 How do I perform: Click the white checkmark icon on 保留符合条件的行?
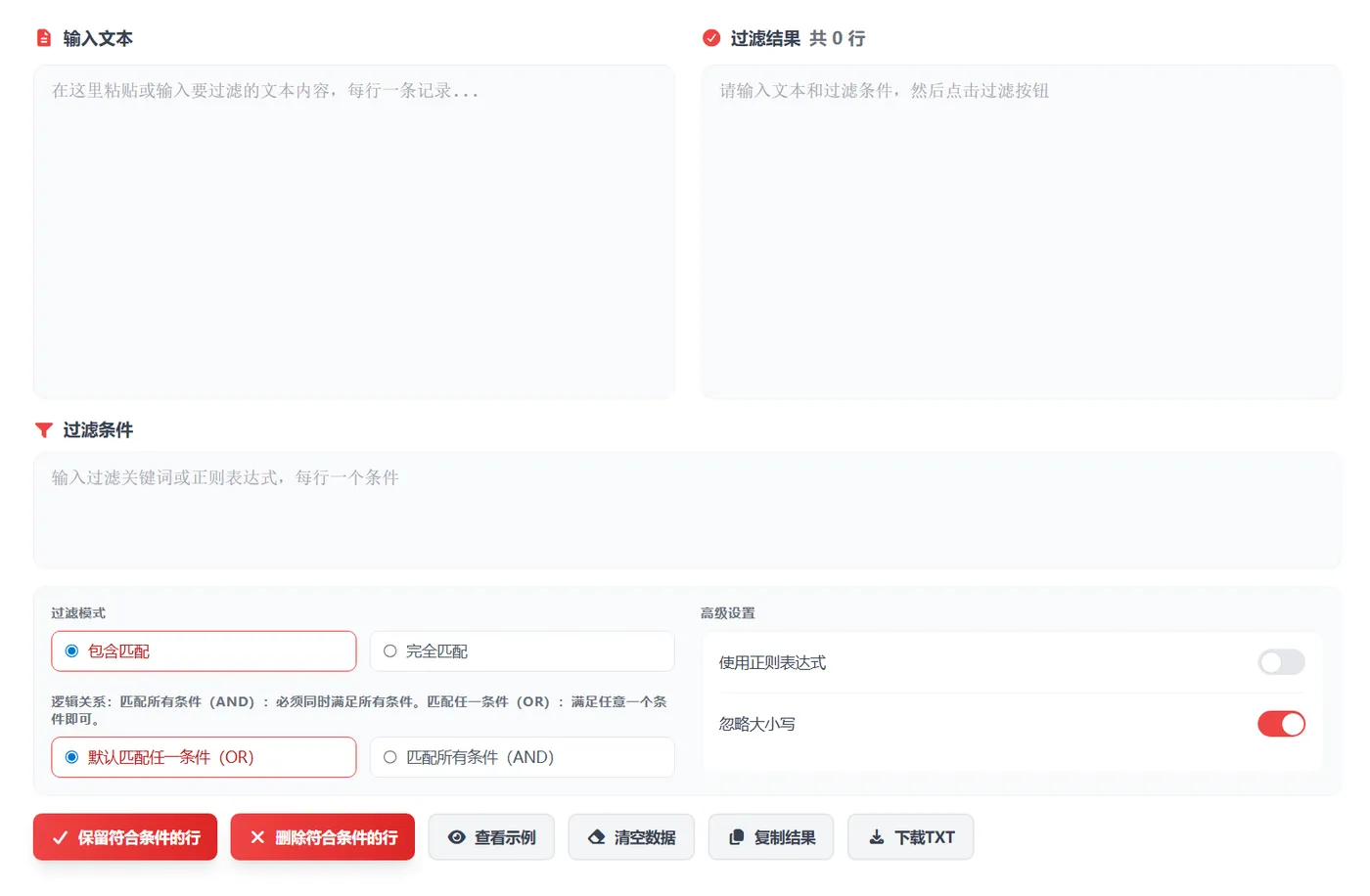[x=61, y=836]
